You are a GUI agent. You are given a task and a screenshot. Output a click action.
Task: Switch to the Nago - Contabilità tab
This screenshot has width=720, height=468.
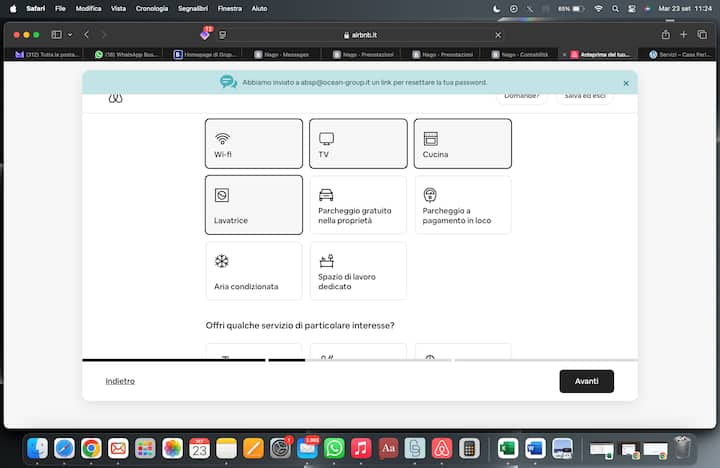[520, 54]
